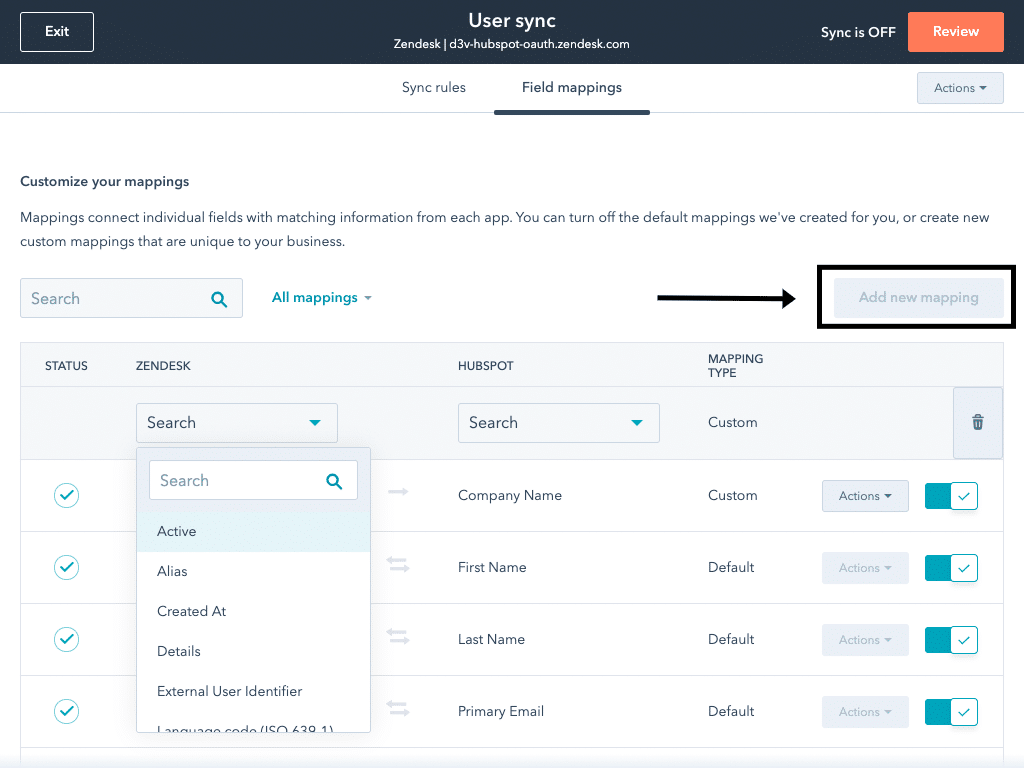This screenshot has height=768, width=1024.
Task: Click the MAPPING TYPE column header
Action: pyautogui.click(x=735, y=366)
